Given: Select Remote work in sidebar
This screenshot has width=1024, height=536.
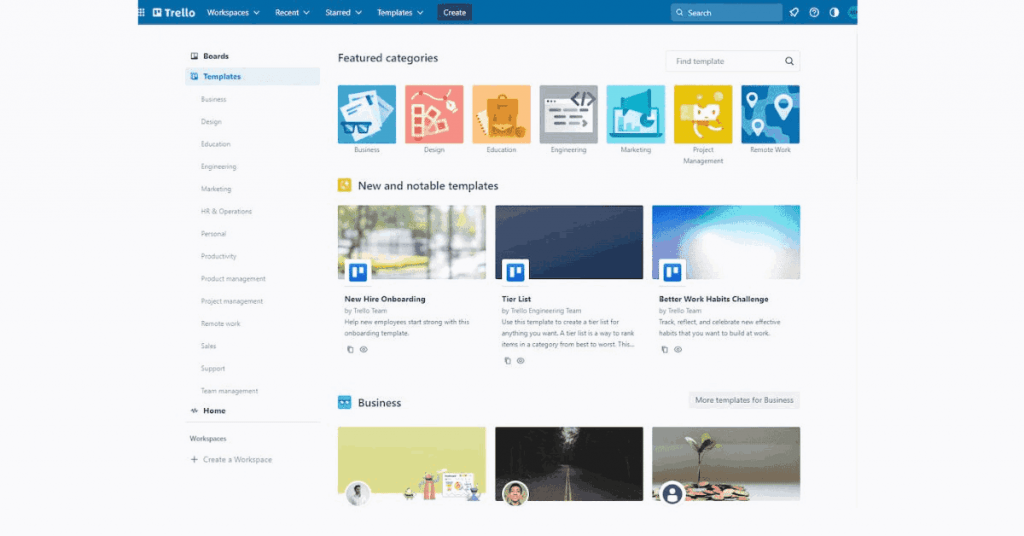Looking at the screenshot, I should pos(221,324).
